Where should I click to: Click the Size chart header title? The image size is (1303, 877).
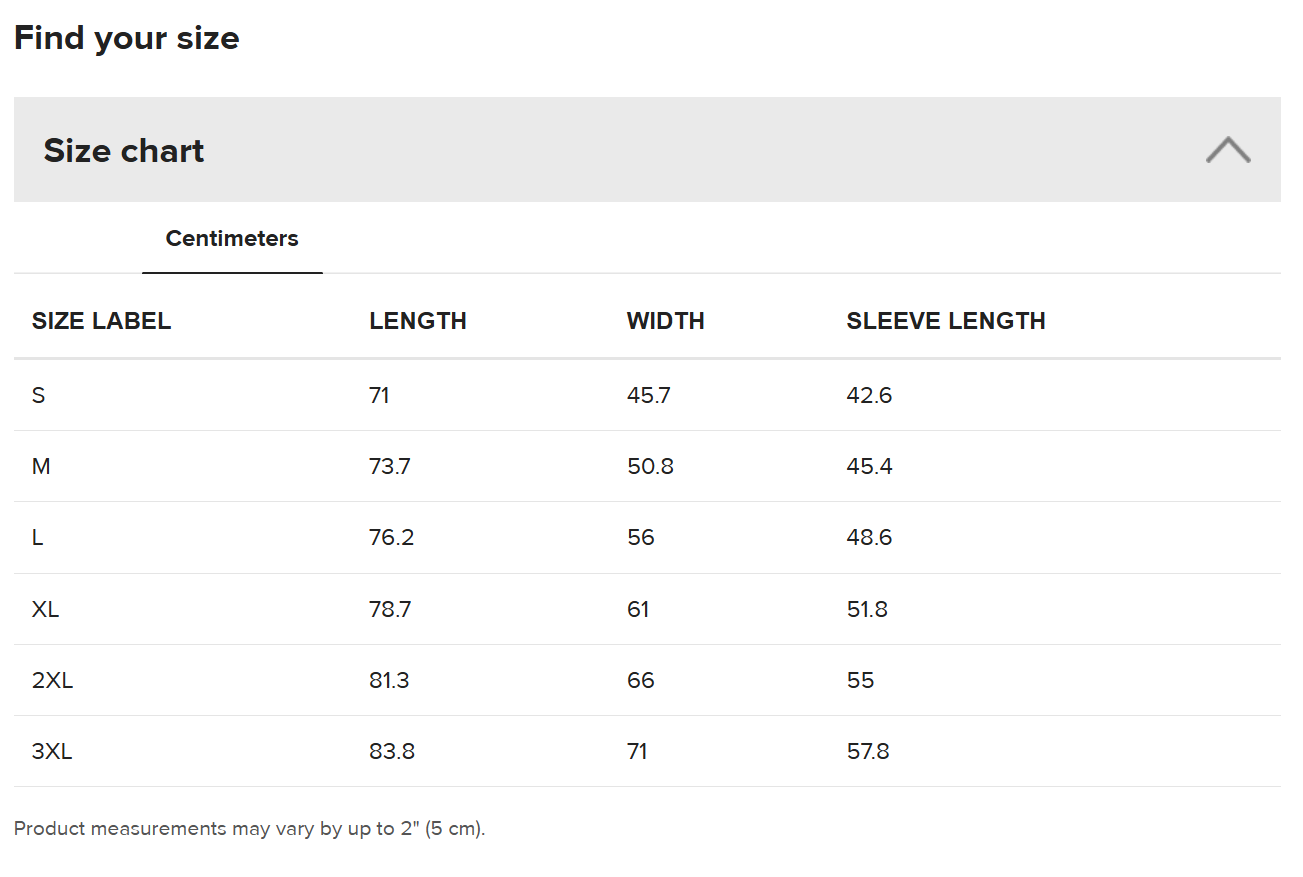pyautogui.click(x=124, y=151)
